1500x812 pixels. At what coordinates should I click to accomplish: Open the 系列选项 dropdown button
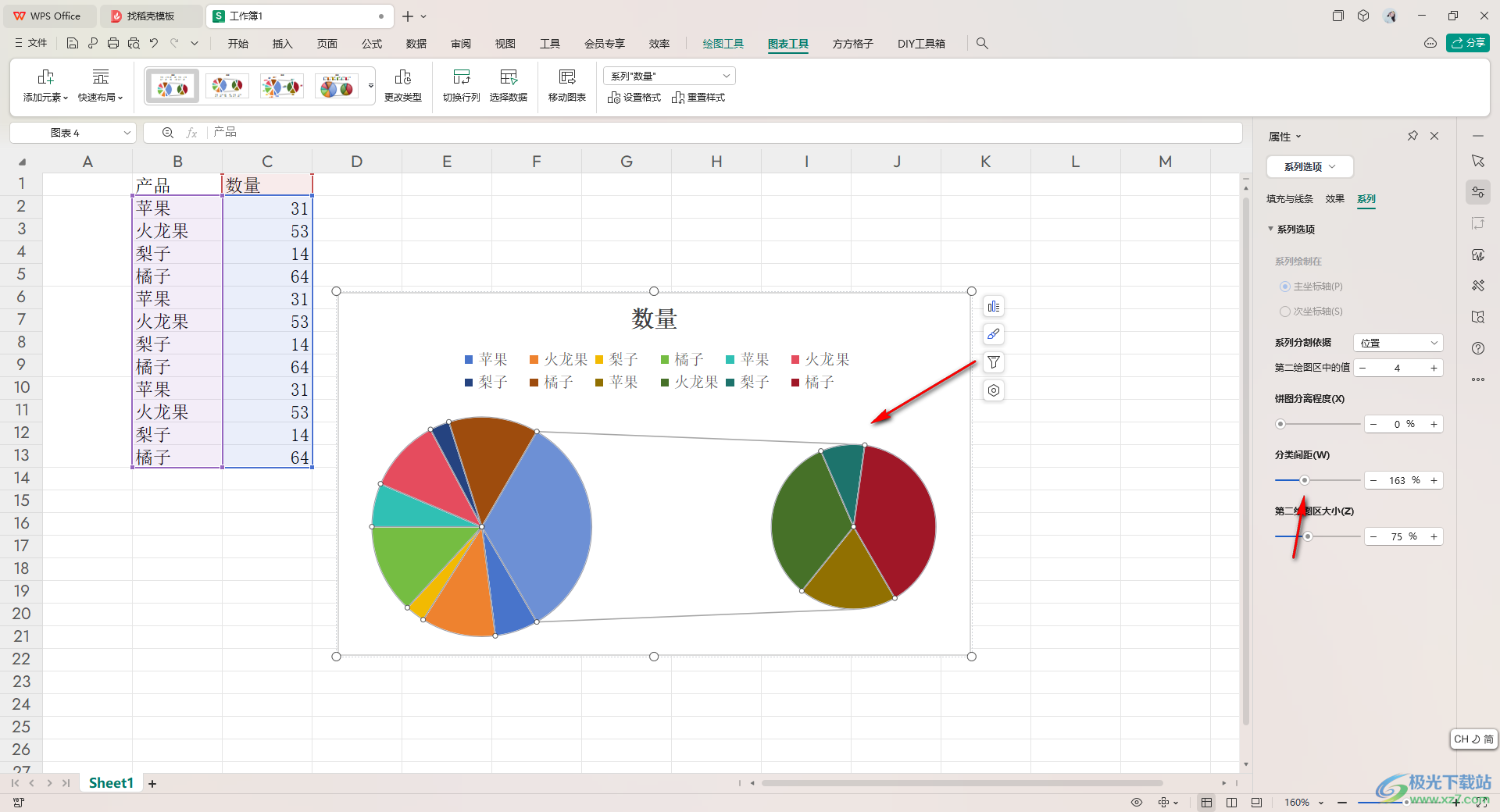1309,166
